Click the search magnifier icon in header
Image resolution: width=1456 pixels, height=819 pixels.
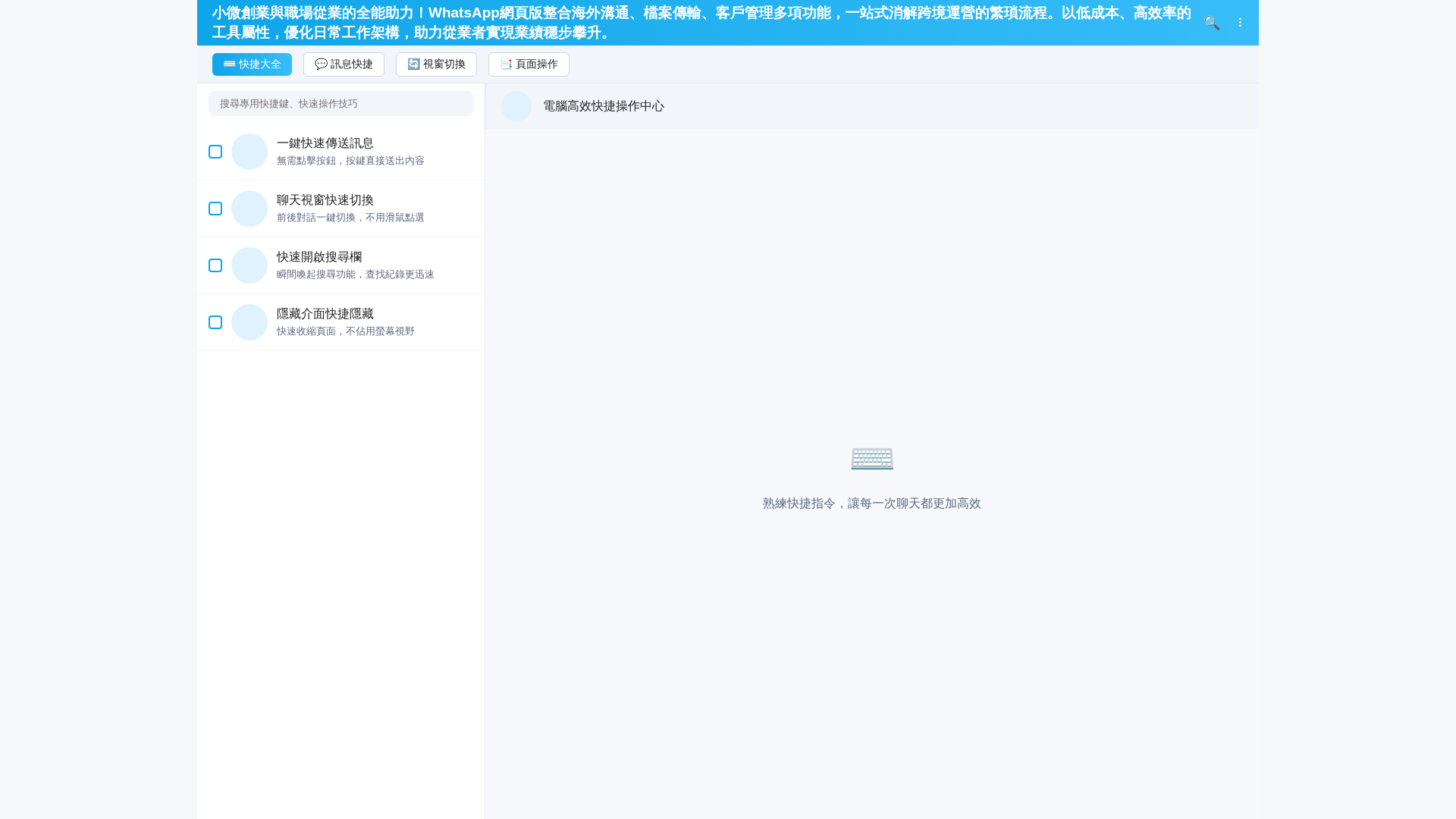click(1212, 23)
